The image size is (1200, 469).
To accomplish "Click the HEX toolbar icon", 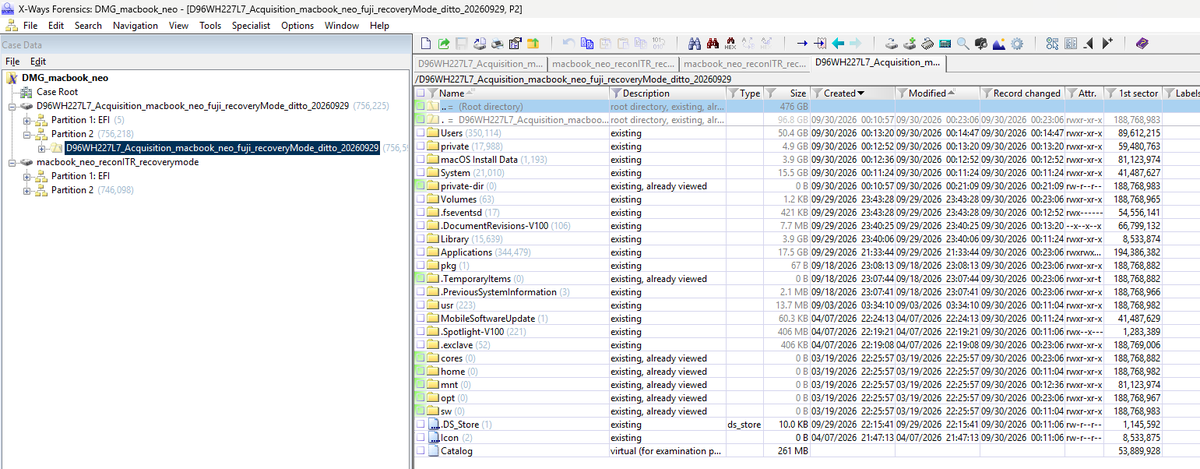I will point(731,43).
